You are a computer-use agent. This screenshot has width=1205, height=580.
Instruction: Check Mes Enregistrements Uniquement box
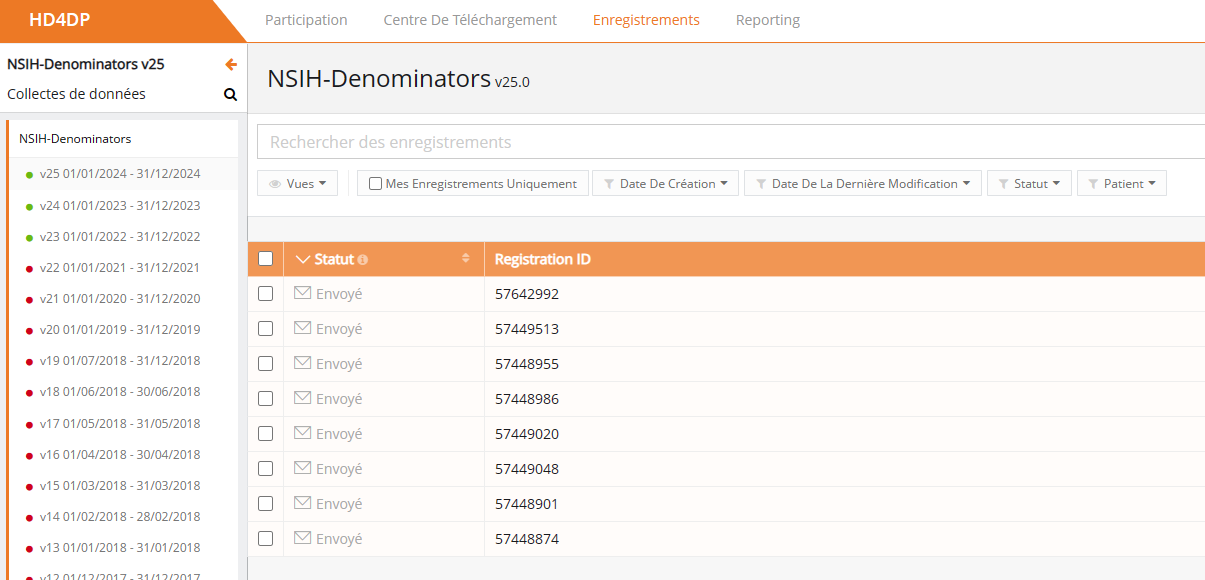375,184
